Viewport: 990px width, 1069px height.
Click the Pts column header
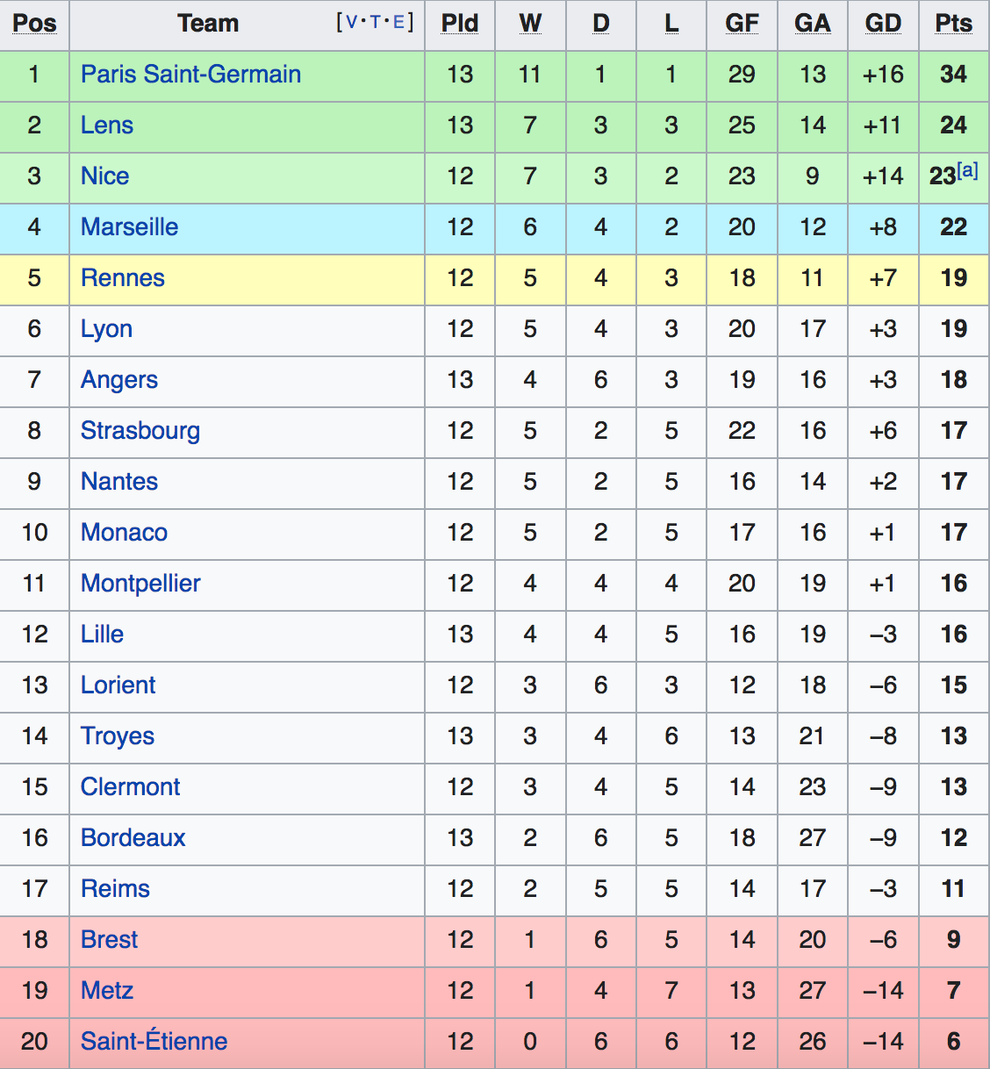coord(953,23)
